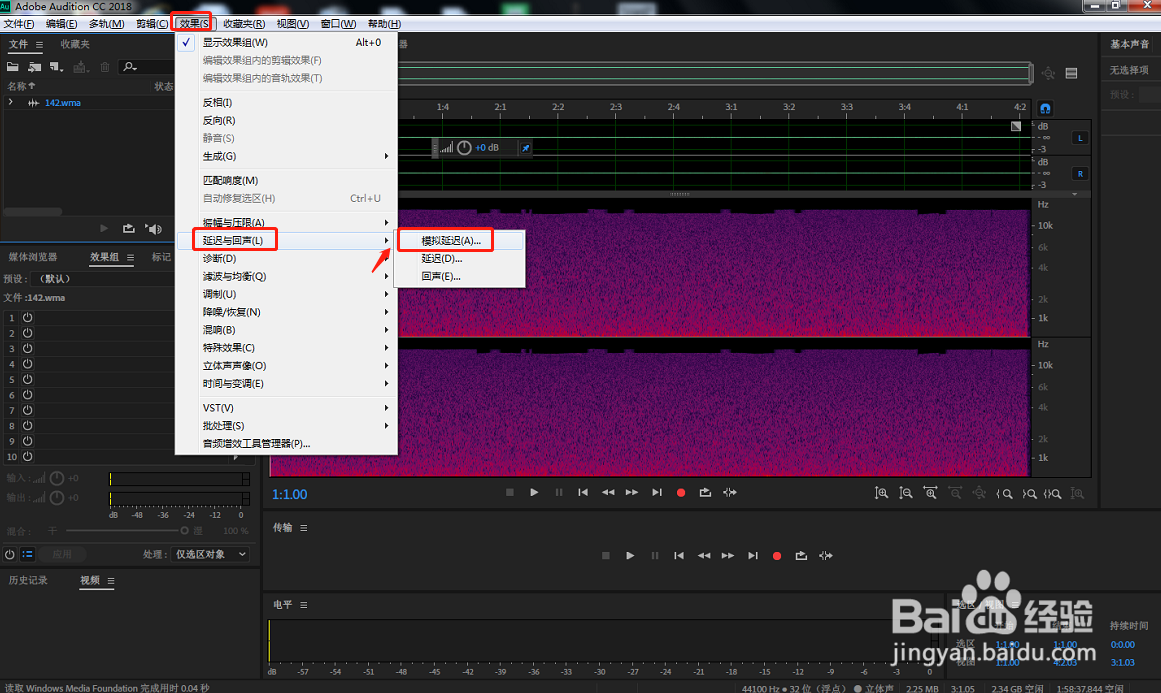Click the HUD volume knob at +0 dB
Image resolution: width=1161 pixels, height=693 pixels.
click(x=464, y=148)
